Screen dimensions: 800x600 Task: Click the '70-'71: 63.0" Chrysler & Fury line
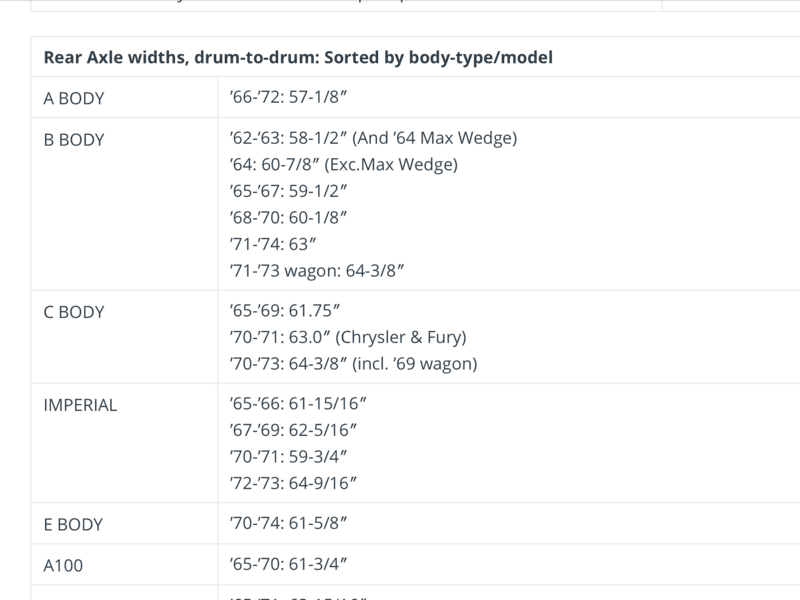pos(347,337)
